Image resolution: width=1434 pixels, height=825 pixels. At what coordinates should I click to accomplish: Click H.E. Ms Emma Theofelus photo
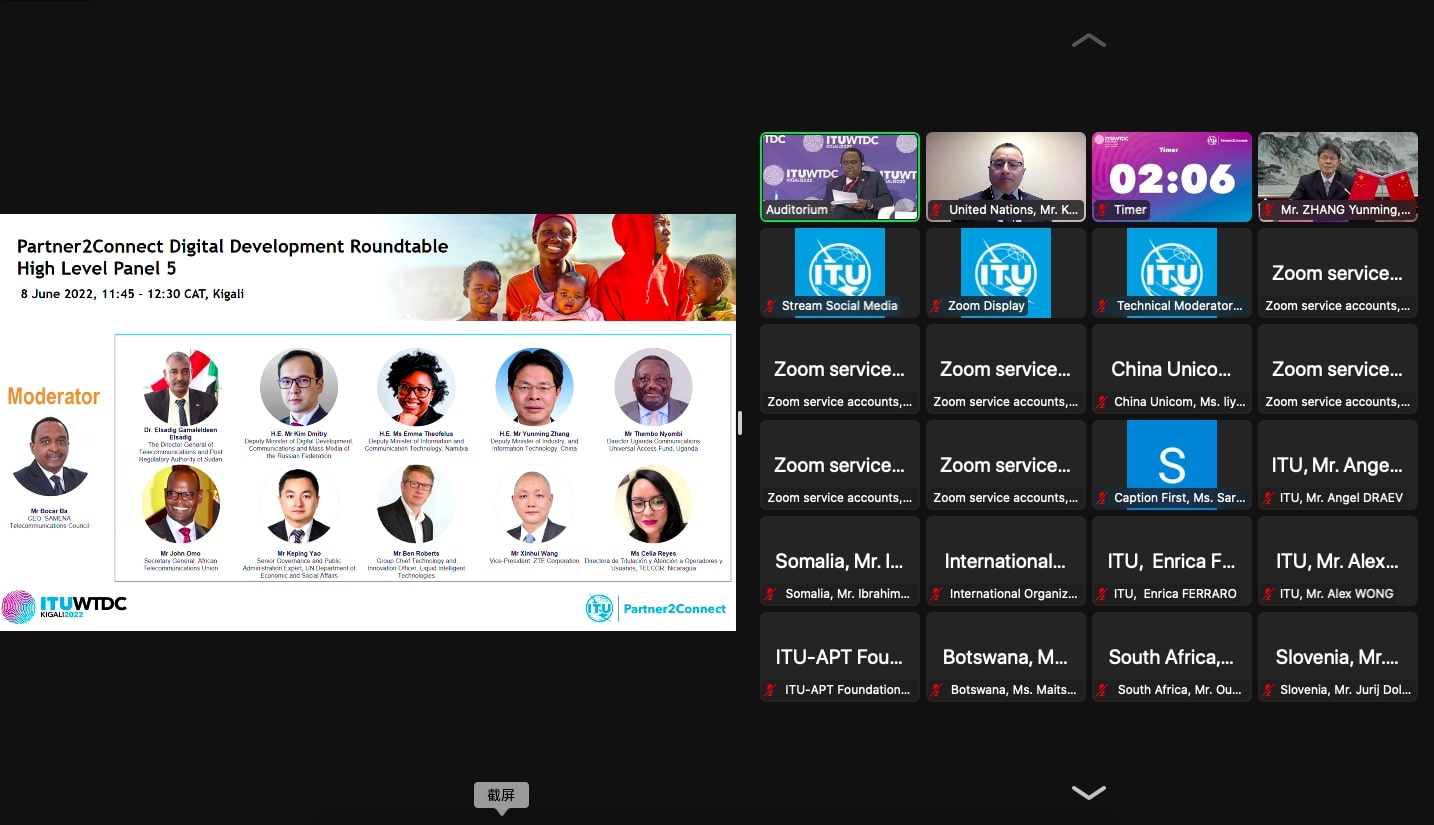click(416, 387)
